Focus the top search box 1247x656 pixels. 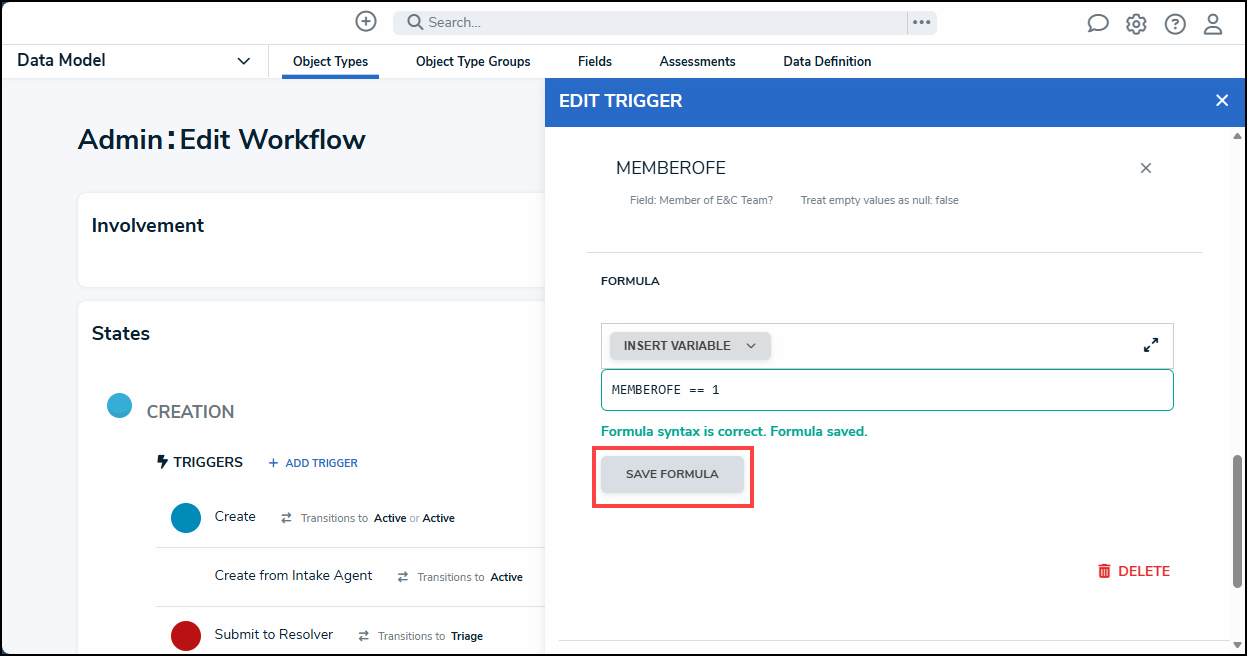tap(650, 22)
